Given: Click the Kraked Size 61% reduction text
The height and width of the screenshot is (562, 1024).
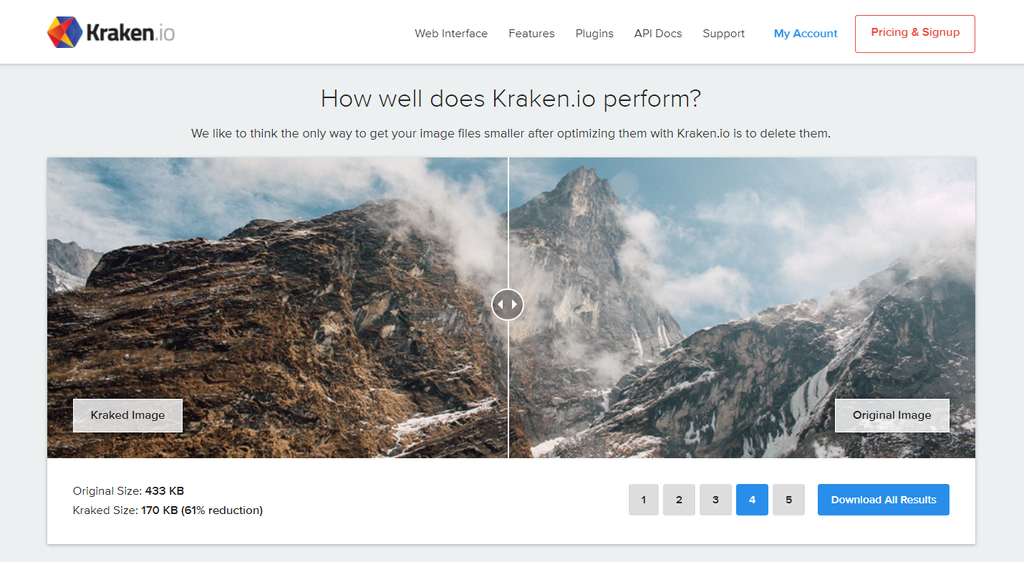Looking at the screenshot, I should click(x=167, y=510).
